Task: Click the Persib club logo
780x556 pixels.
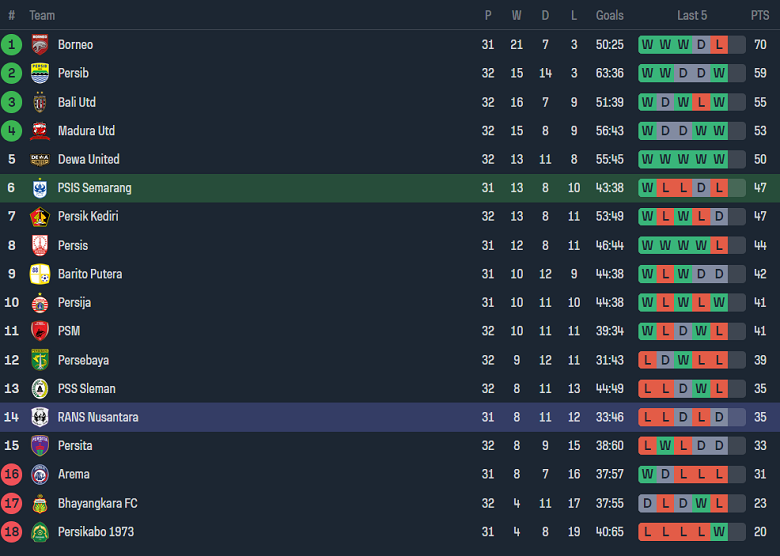Action: (40, 73)
